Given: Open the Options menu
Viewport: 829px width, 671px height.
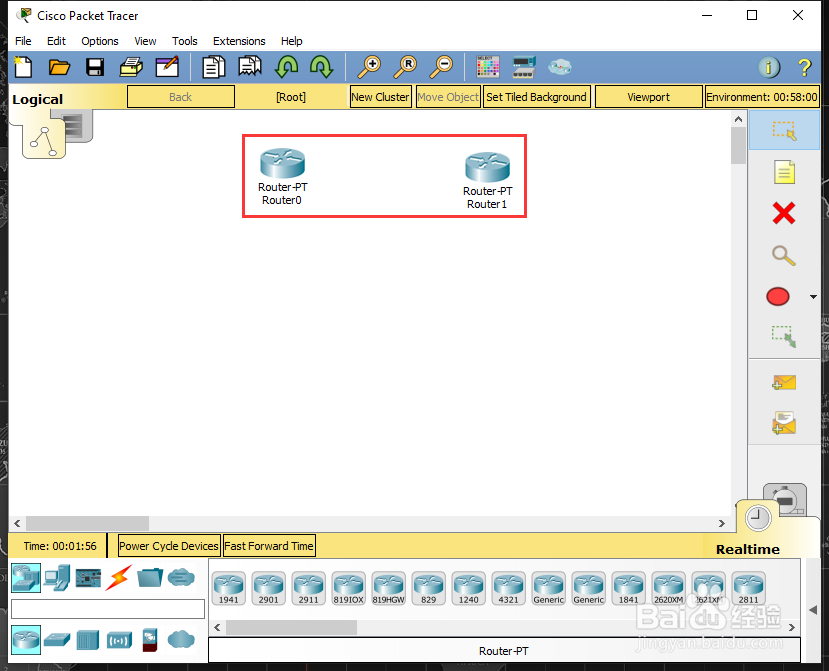Looking at the screenshot, I should 100,41.
